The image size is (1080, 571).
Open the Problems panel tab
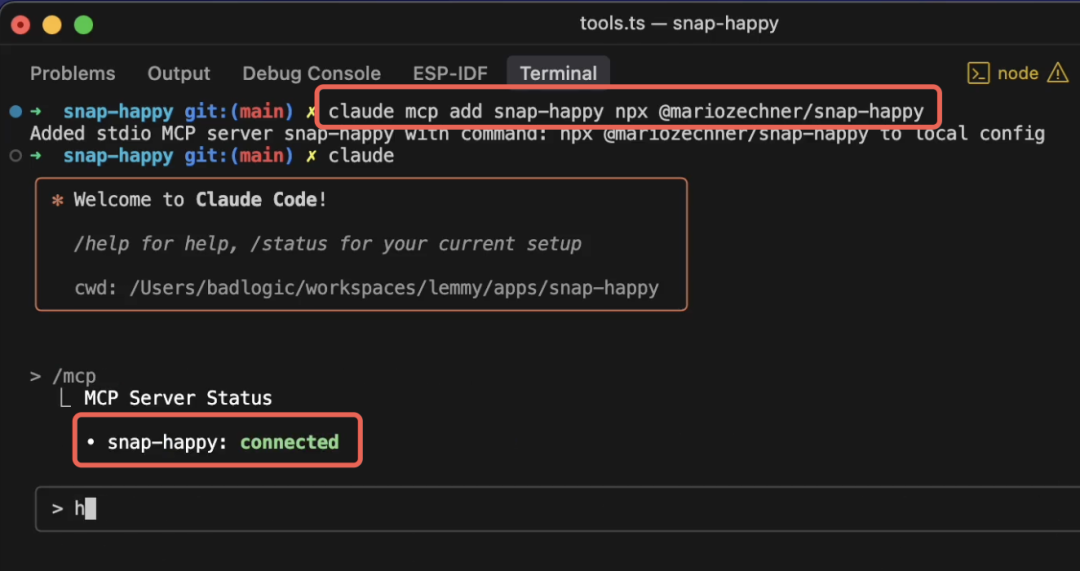pyautogui.click(x=72, y=74)
